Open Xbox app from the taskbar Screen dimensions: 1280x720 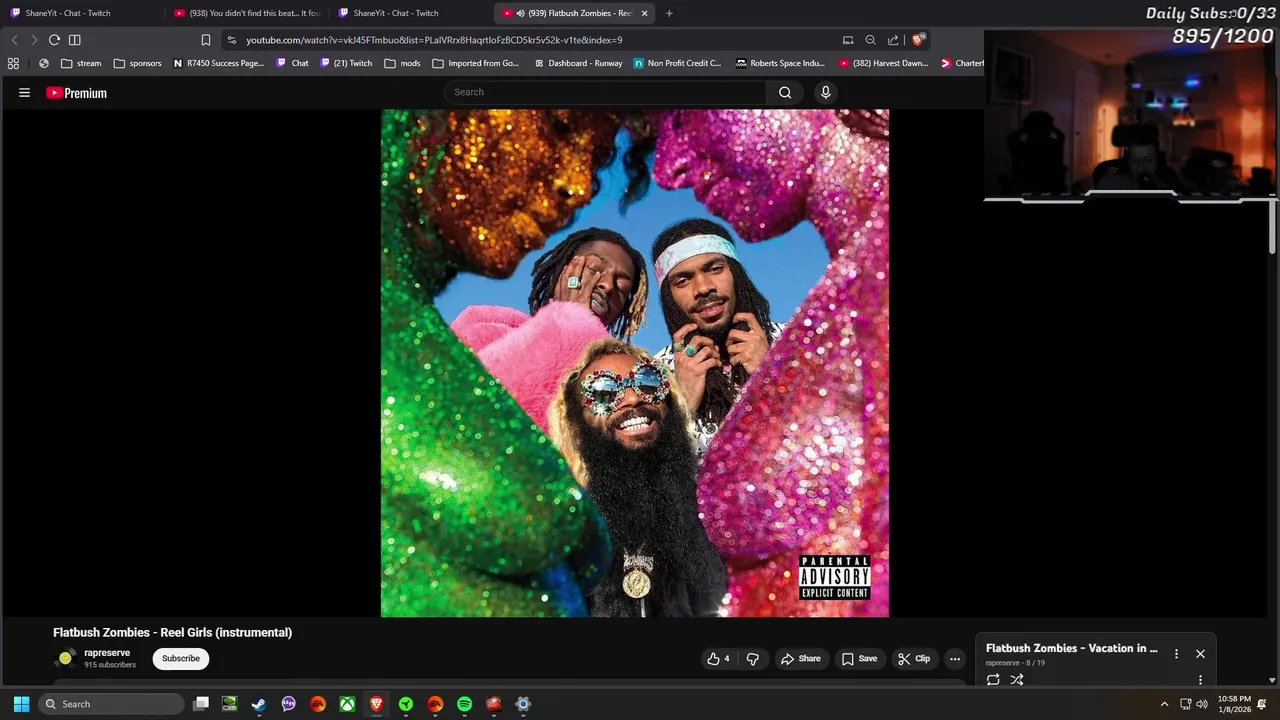(347, 704)
